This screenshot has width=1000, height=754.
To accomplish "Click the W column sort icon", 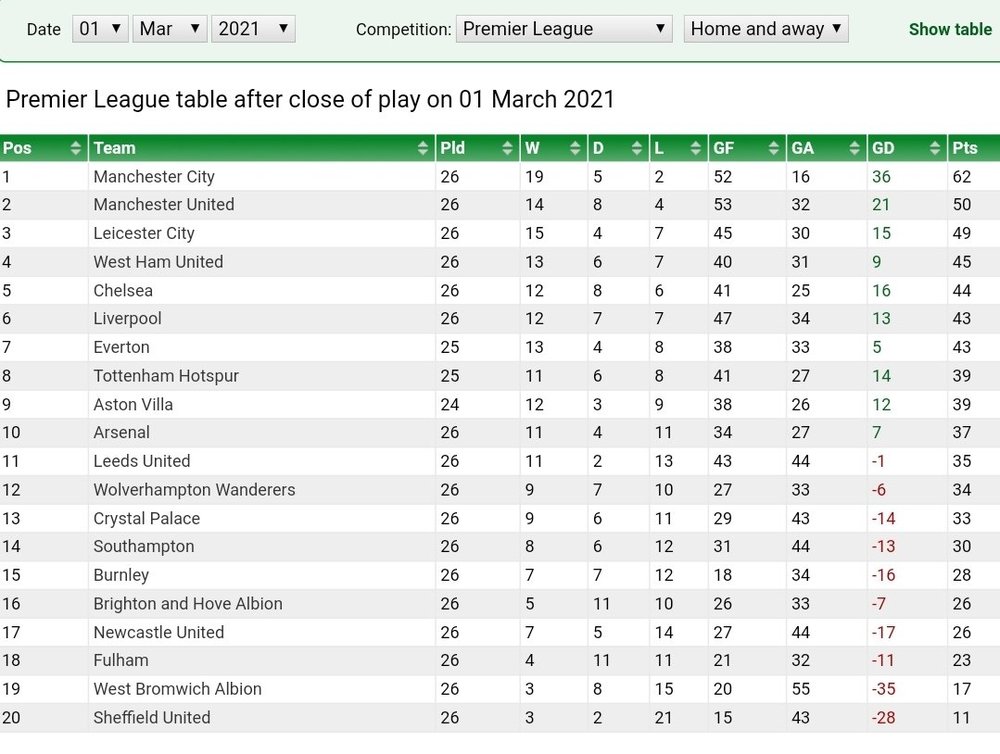I will (575, 148).
